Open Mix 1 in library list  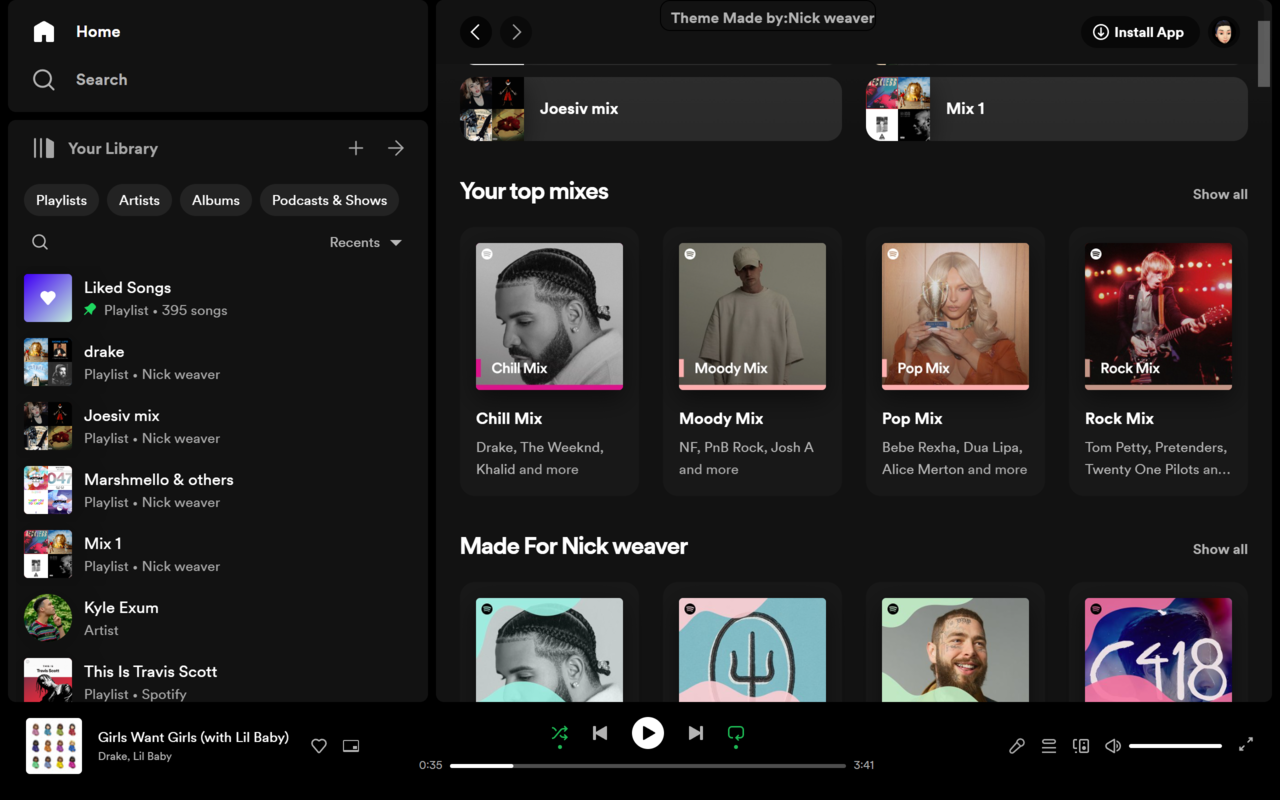pyautogui.click(x=218, y=554)
